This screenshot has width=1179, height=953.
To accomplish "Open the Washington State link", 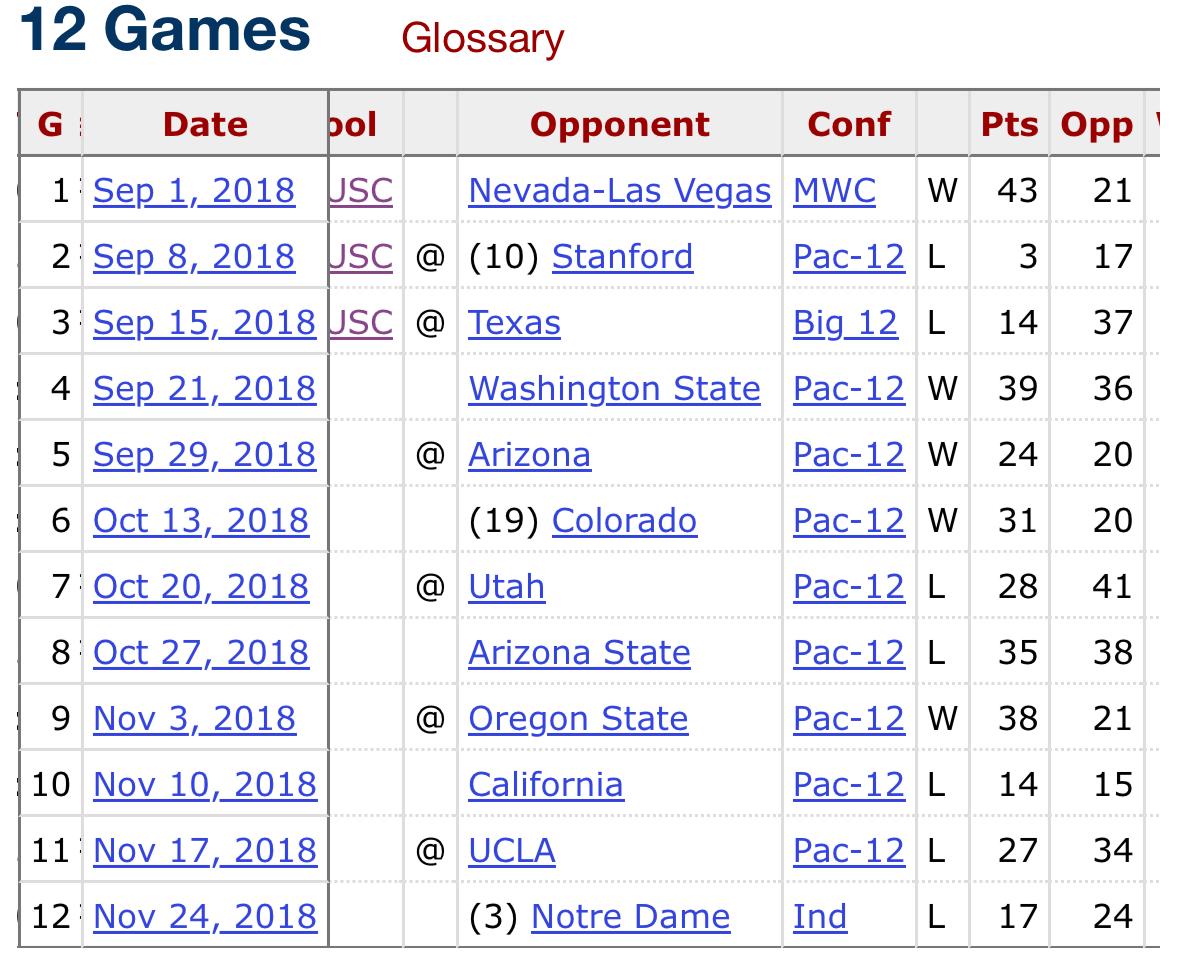I will tap(614, 388).
